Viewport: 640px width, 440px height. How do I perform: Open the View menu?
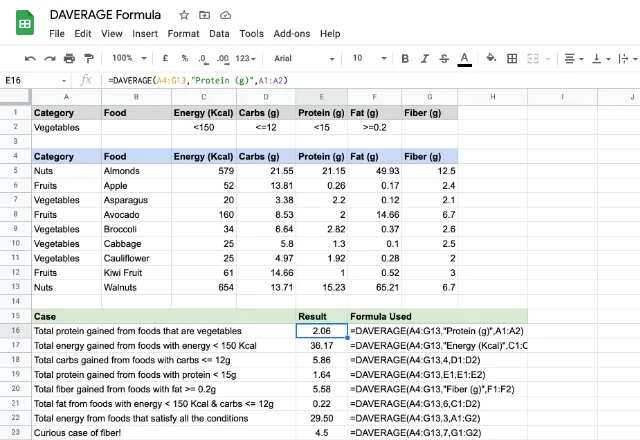pos(111,33)
